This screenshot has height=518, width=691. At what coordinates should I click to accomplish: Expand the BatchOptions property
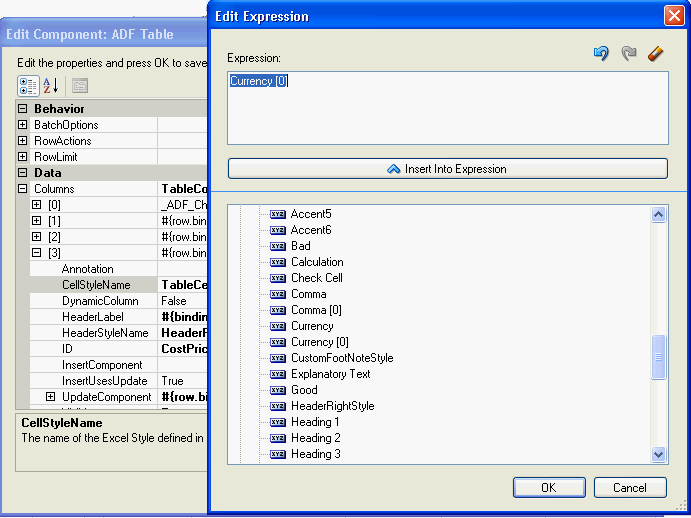tap(22, 125)
